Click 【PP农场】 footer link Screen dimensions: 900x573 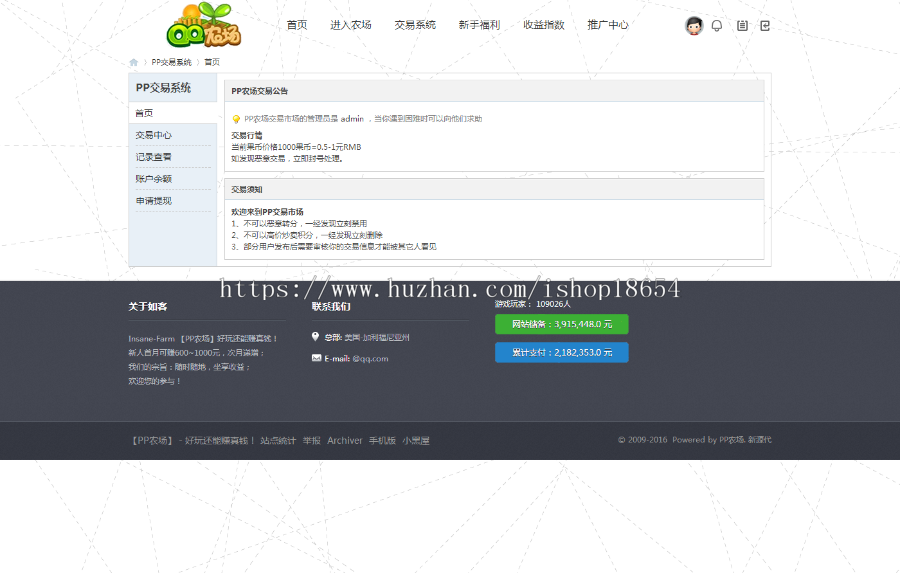tap(152, 440)
